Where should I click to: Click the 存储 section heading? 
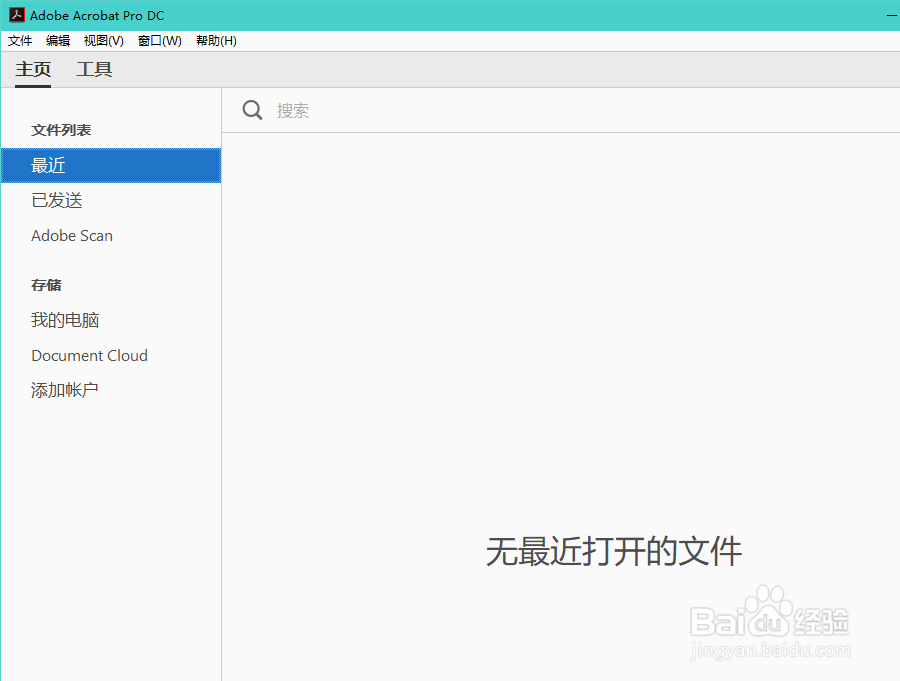tap(46, 285)
